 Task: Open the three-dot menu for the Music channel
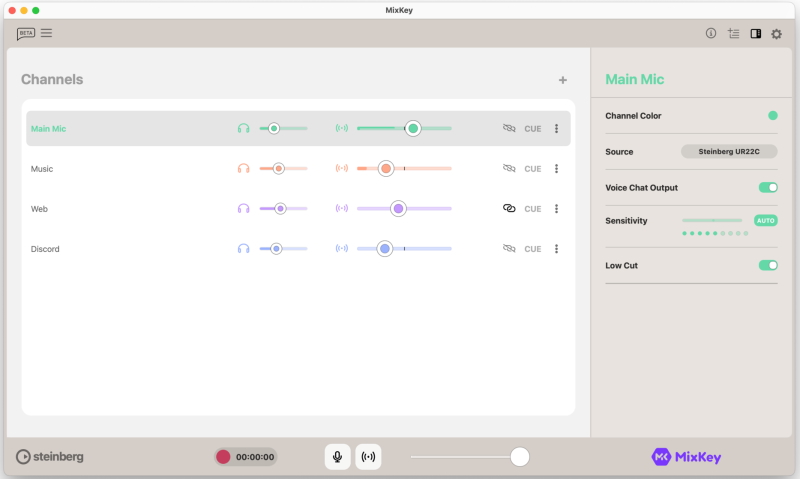pyautogui.click(x=557, y=169)
